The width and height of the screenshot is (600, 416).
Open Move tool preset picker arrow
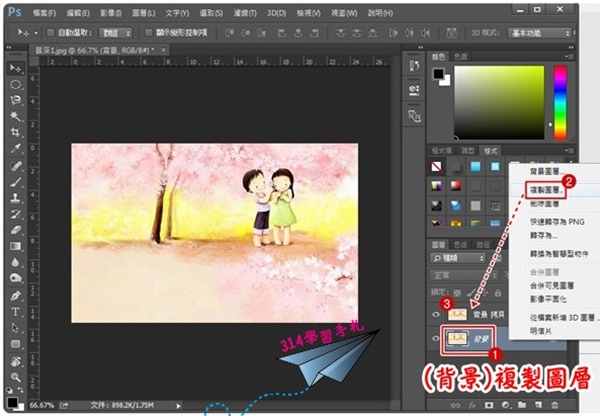pos(36,33)
